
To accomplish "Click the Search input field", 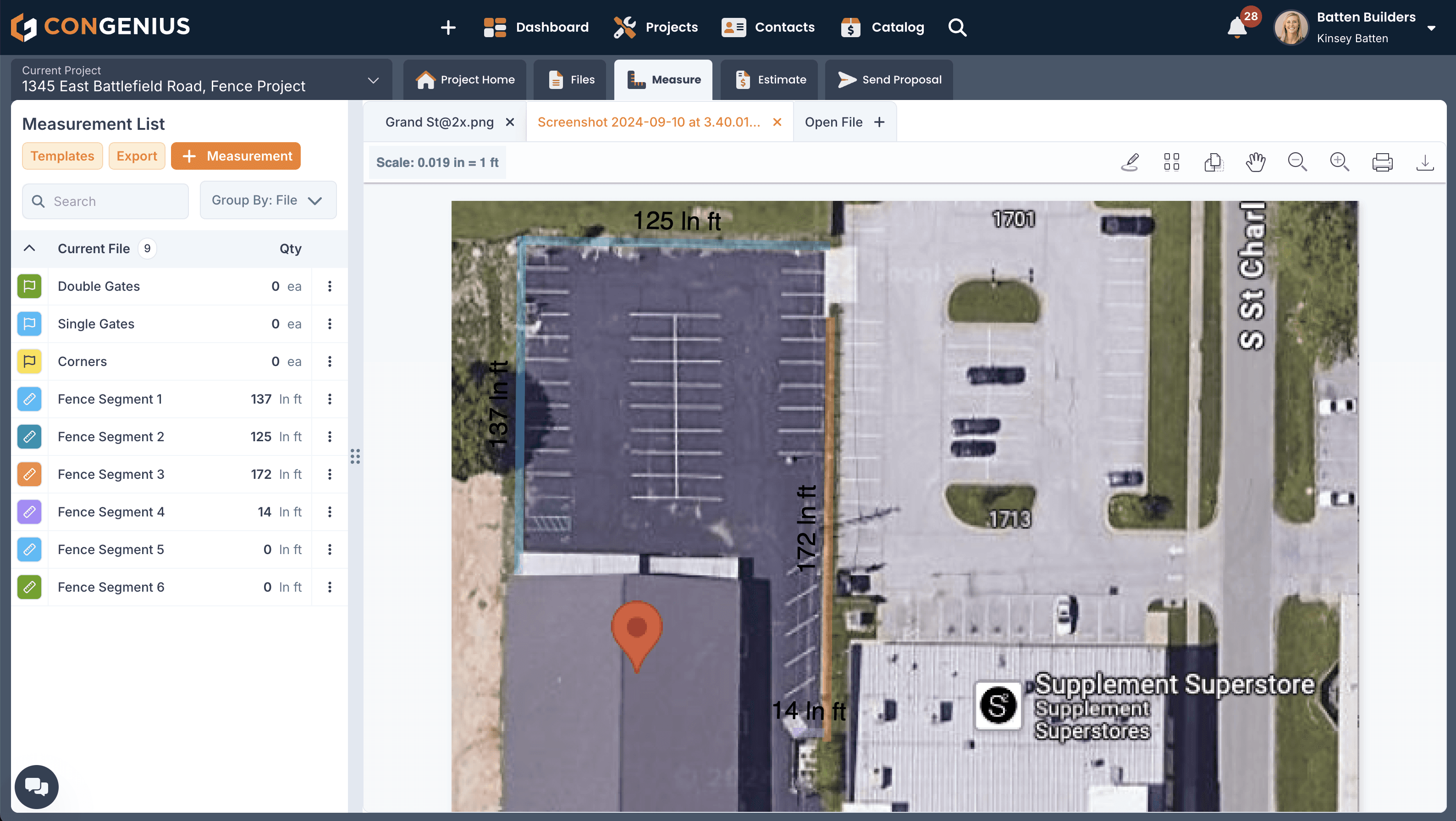I will tap(105, 201).
